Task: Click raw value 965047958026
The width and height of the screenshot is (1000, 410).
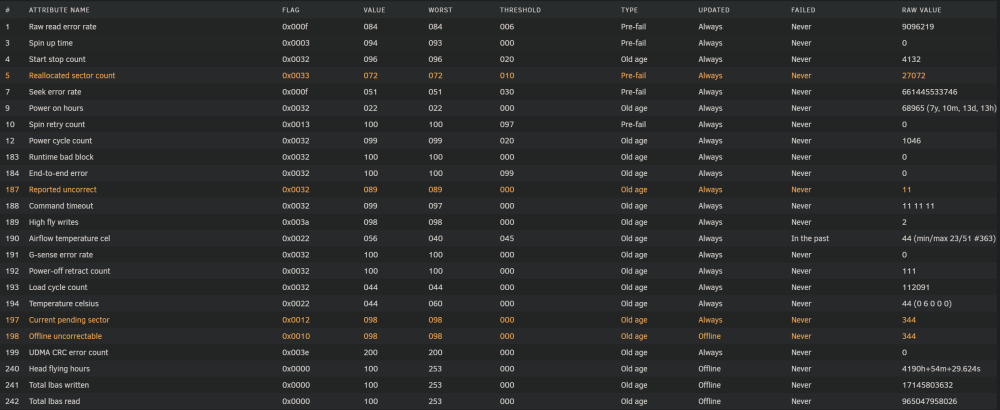Action: (x=929, y=401)
